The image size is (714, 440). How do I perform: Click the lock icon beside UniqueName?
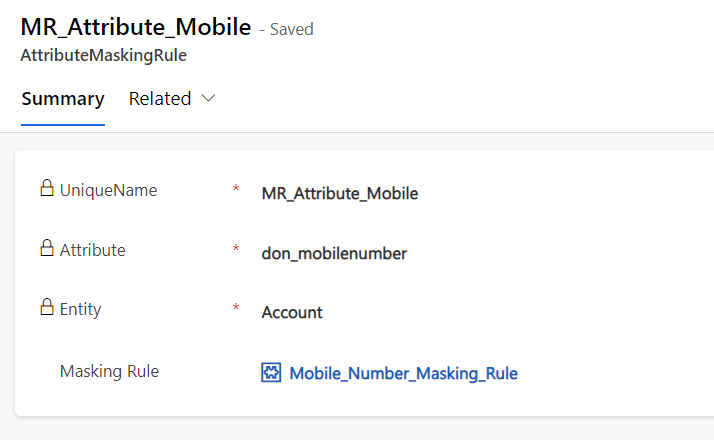pyautogui.click(x=46, y=188)
